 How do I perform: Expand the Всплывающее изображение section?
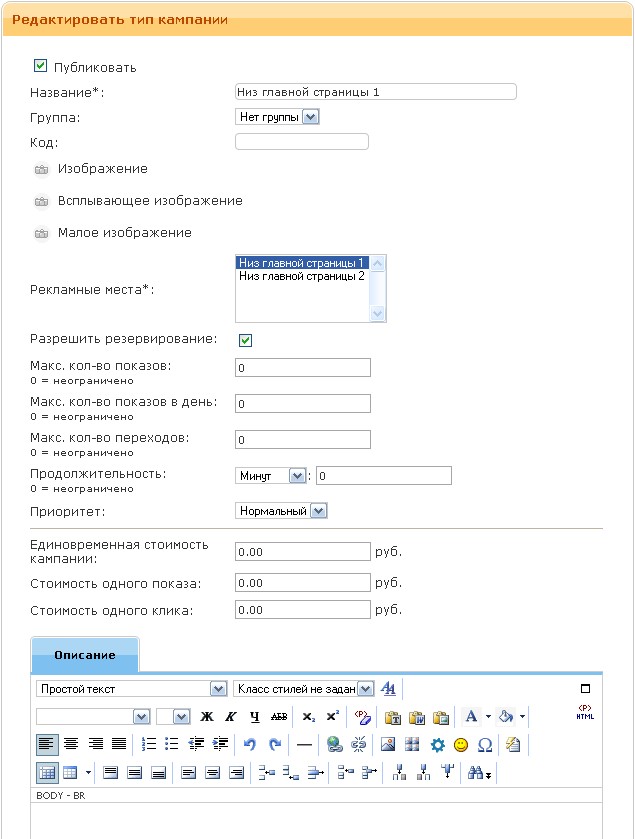41,201
